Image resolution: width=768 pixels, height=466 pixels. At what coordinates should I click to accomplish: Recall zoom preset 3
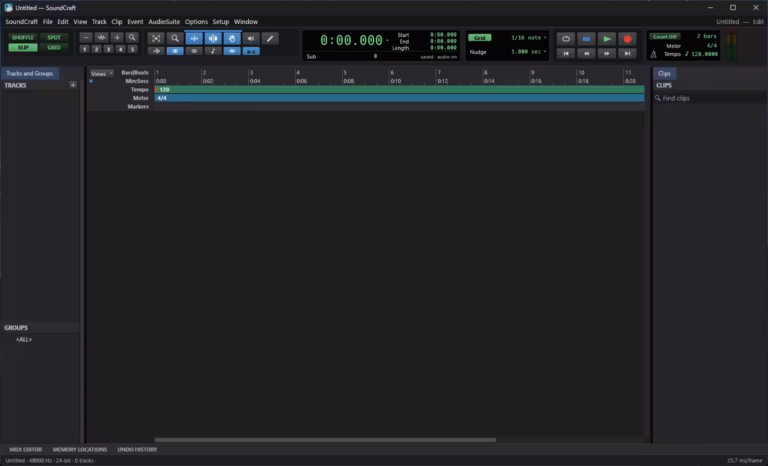pyautogui.click(x=108, y=49)
